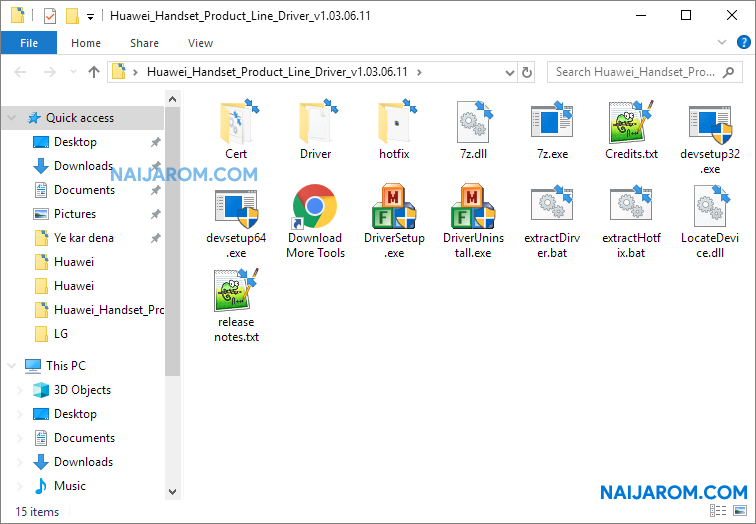
Task: Click the Forward navigation arrow
Action: coord(50,72)
